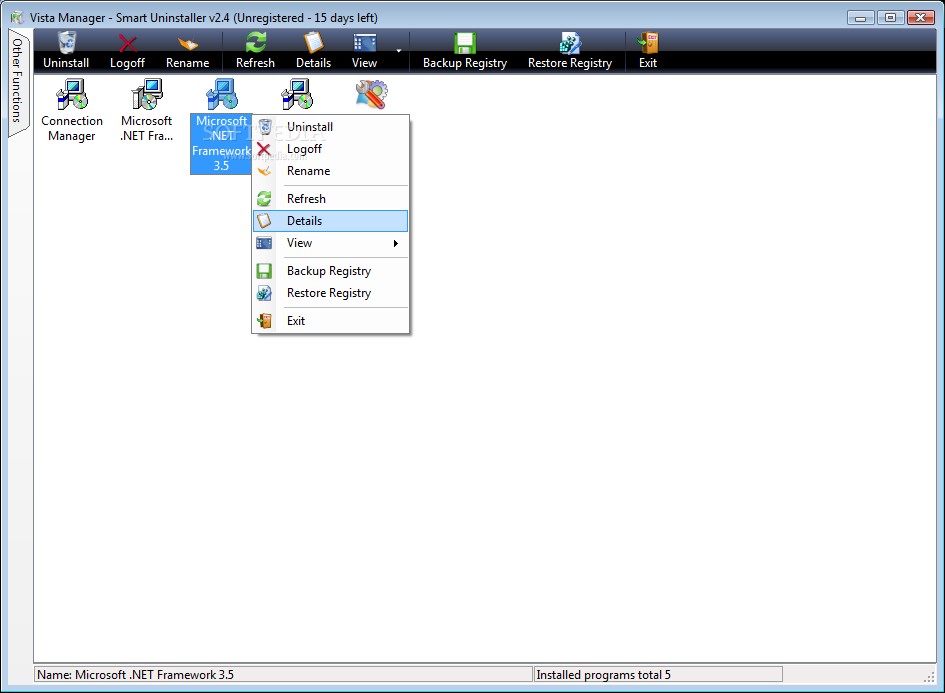Choose Exit in the context menu
Viewport: 945px width, 693px height.
coord(330,321)
